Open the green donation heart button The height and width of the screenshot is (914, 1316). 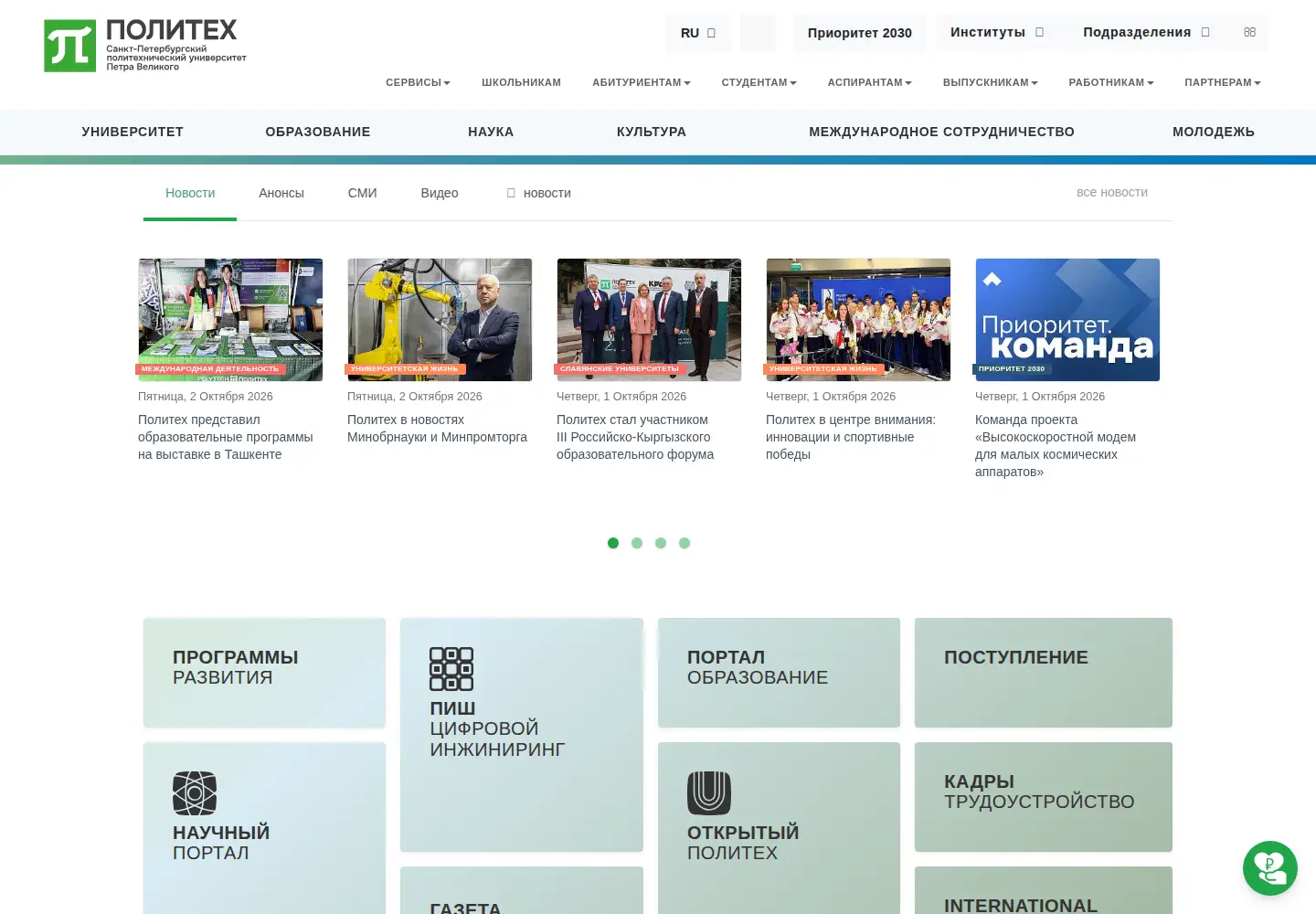point(1270,868)
